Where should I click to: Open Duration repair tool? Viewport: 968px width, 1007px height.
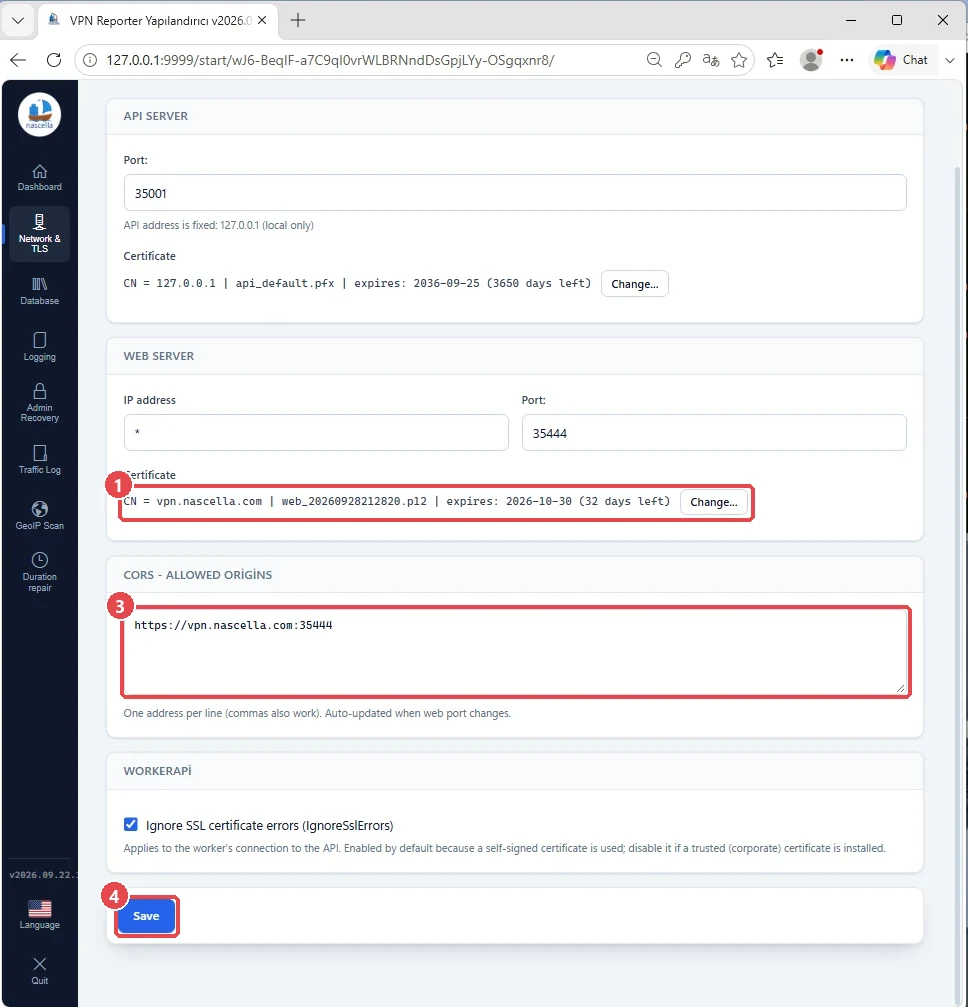[39, 572]
